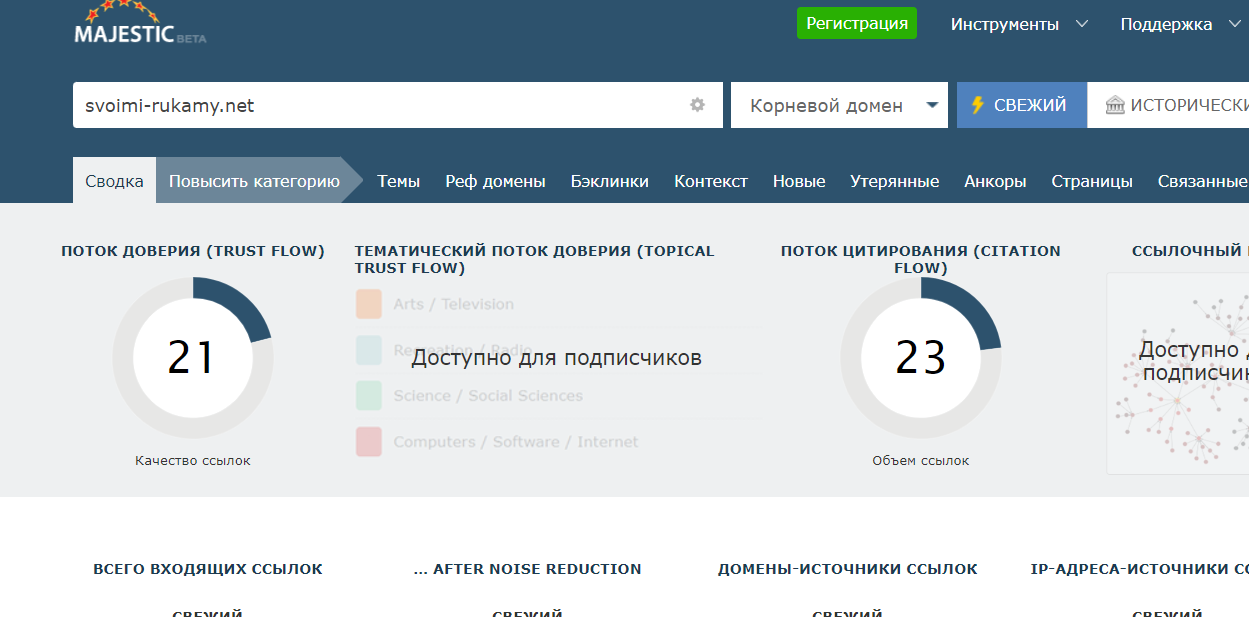Select the ИСТОРИЧЕСКИЙ index button
The width and height of the screenshot is (1249, 617).
click(1168, 105)
